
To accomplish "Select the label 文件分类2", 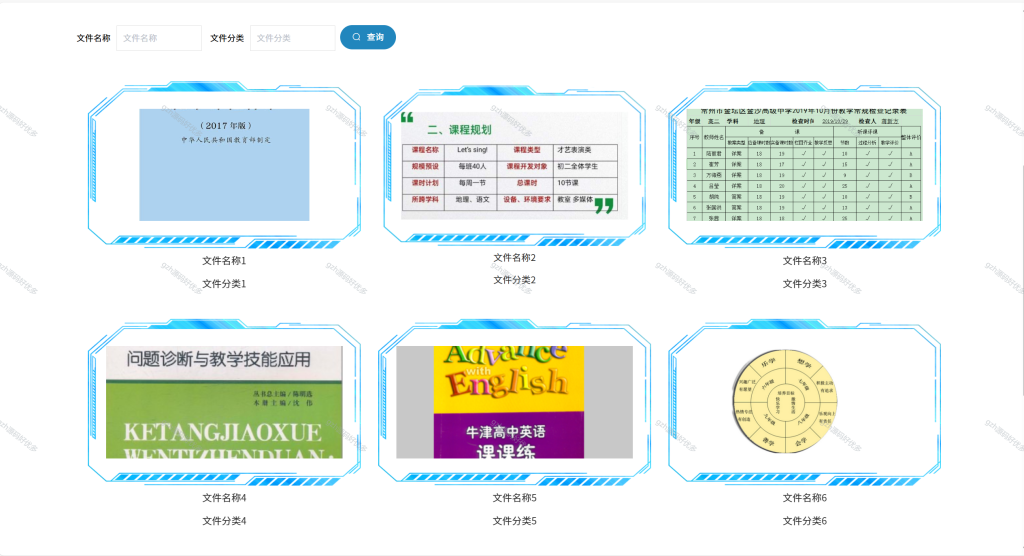I will point(515,280).
